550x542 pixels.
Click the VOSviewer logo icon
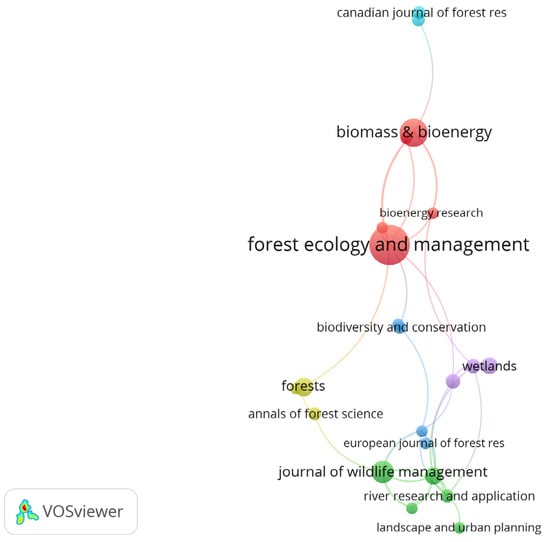(x=27, y=512)
